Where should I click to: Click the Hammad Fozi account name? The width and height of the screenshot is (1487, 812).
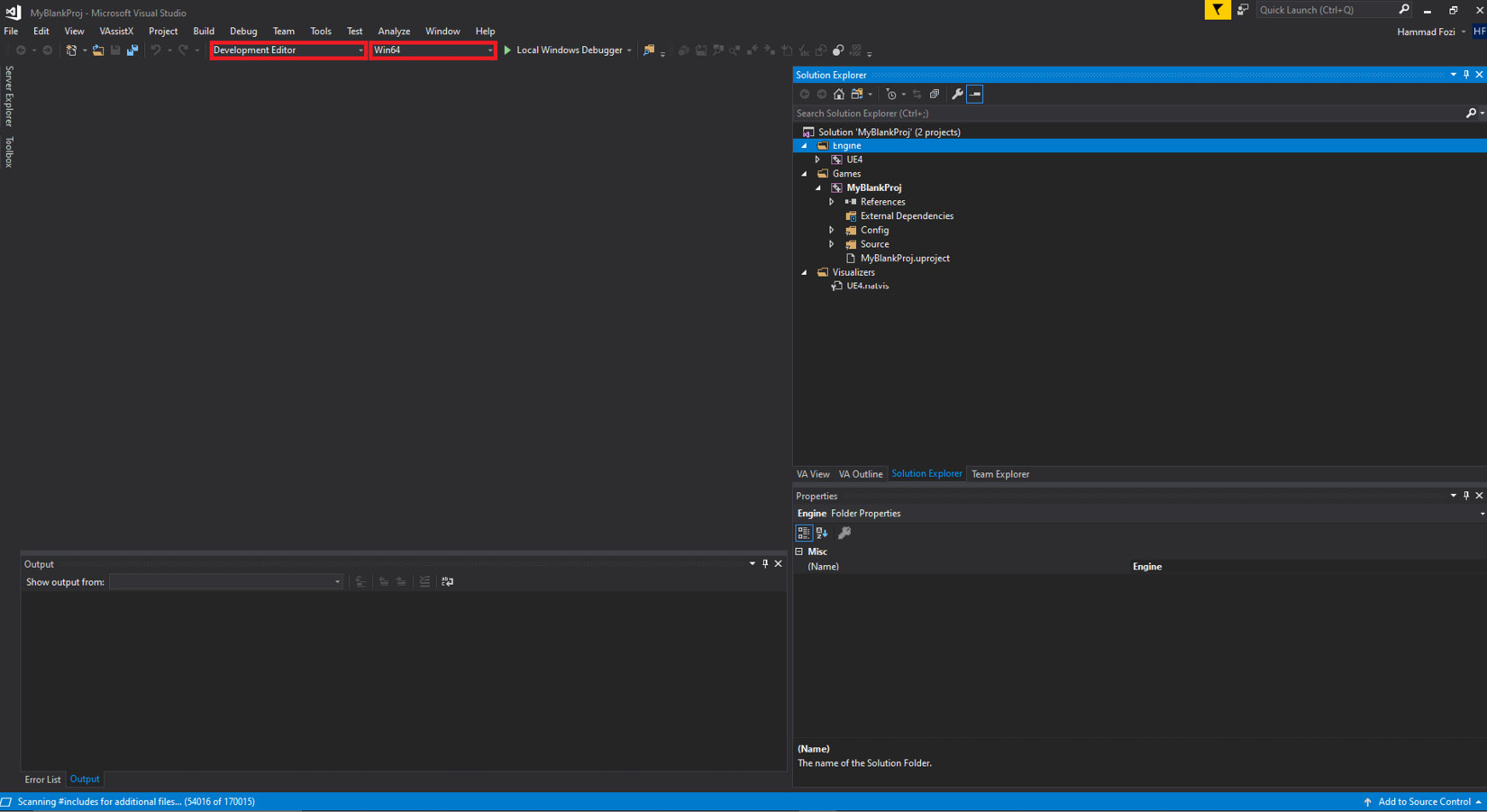(x=1426, y=32)
